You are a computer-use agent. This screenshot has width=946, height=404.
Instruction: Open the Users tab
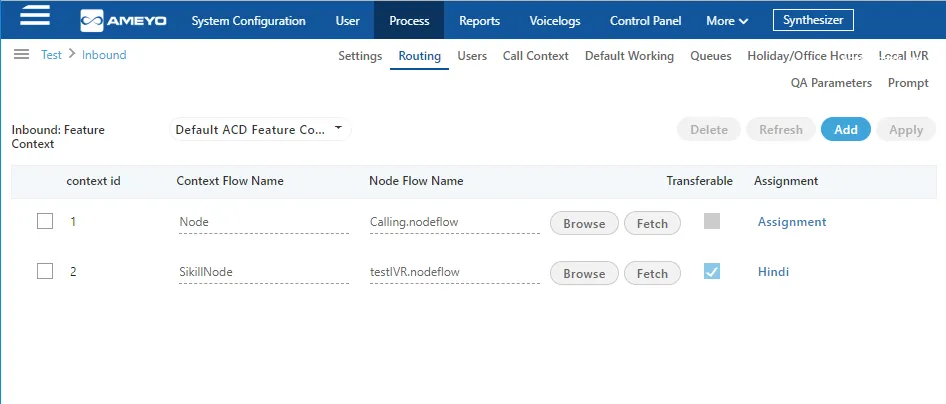[x=472, y=56]
